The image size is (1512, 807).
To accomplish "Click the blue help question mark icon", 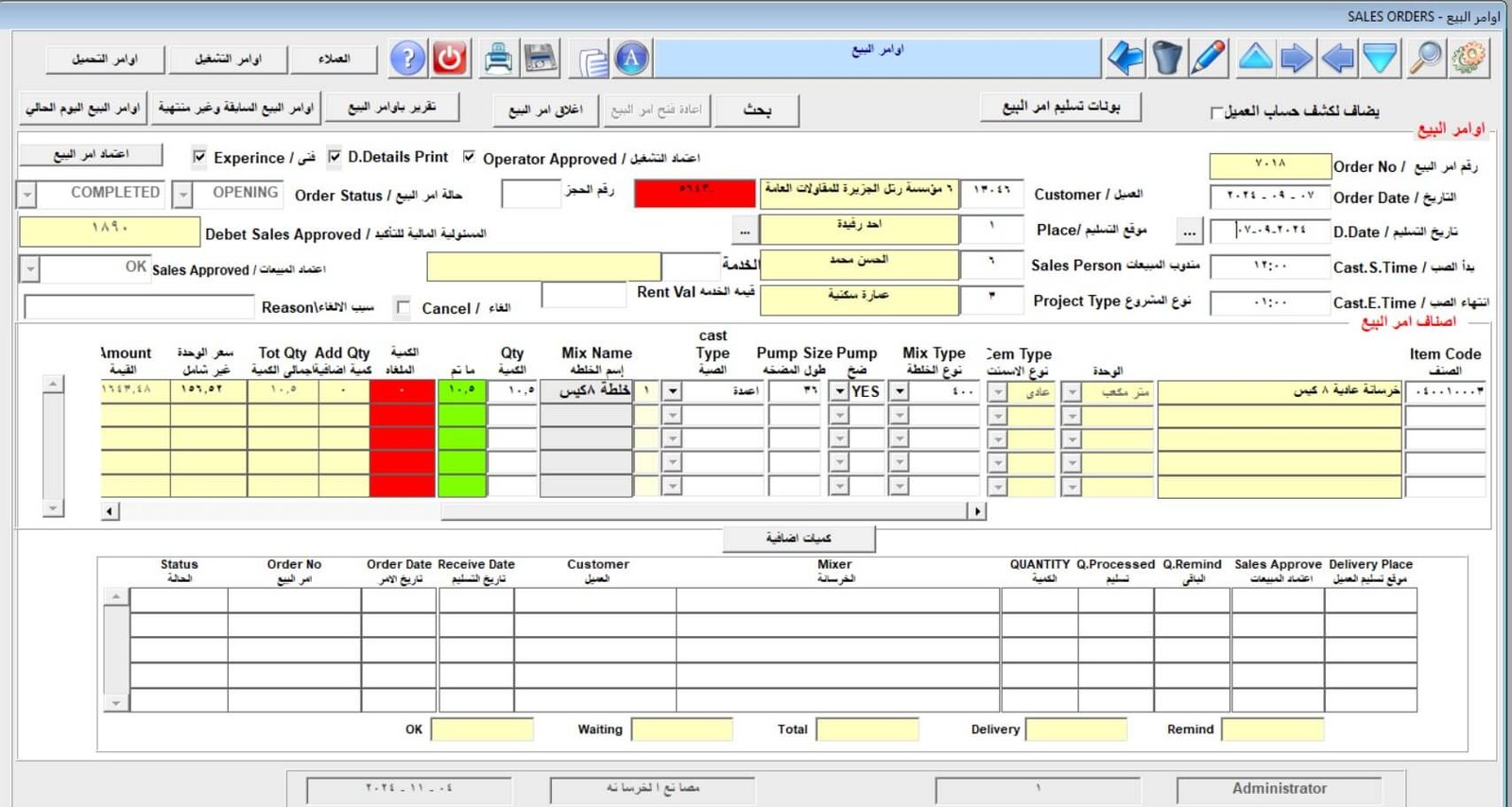I will pyautogui.click(x=408, y=59).
